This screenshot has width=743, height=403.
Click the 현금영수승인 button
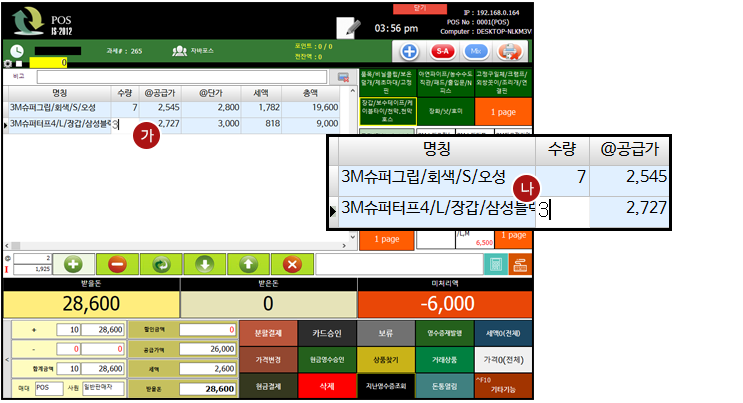coord(327,360)
